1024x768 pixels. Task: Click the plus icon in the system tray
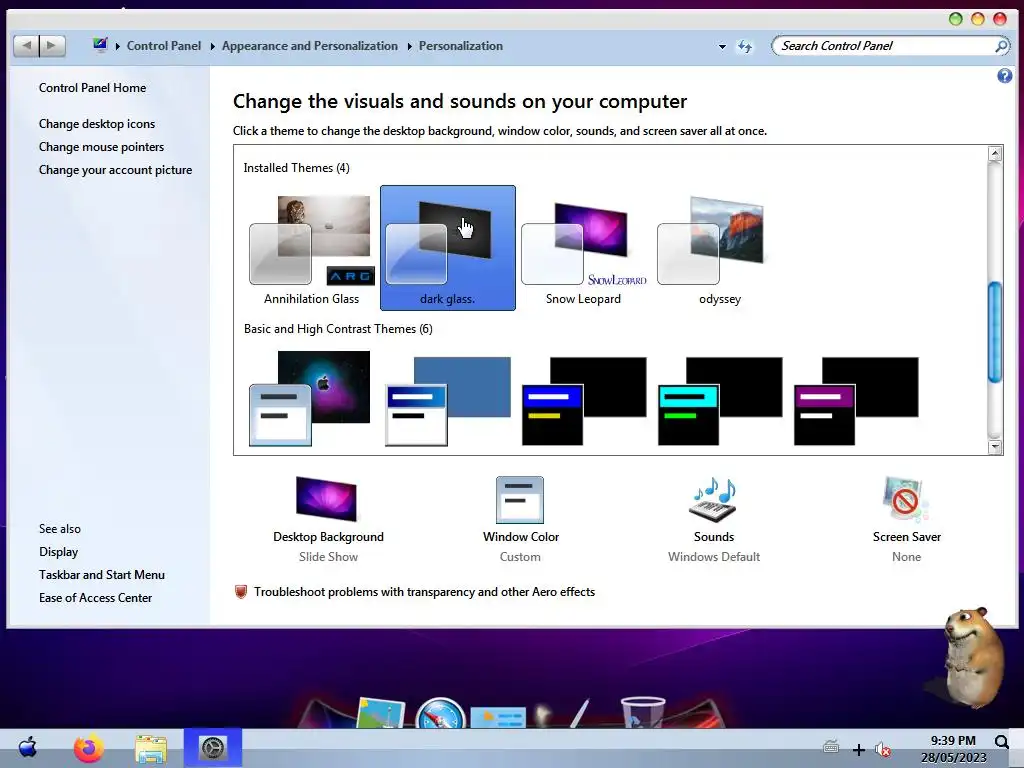[859, 750]
